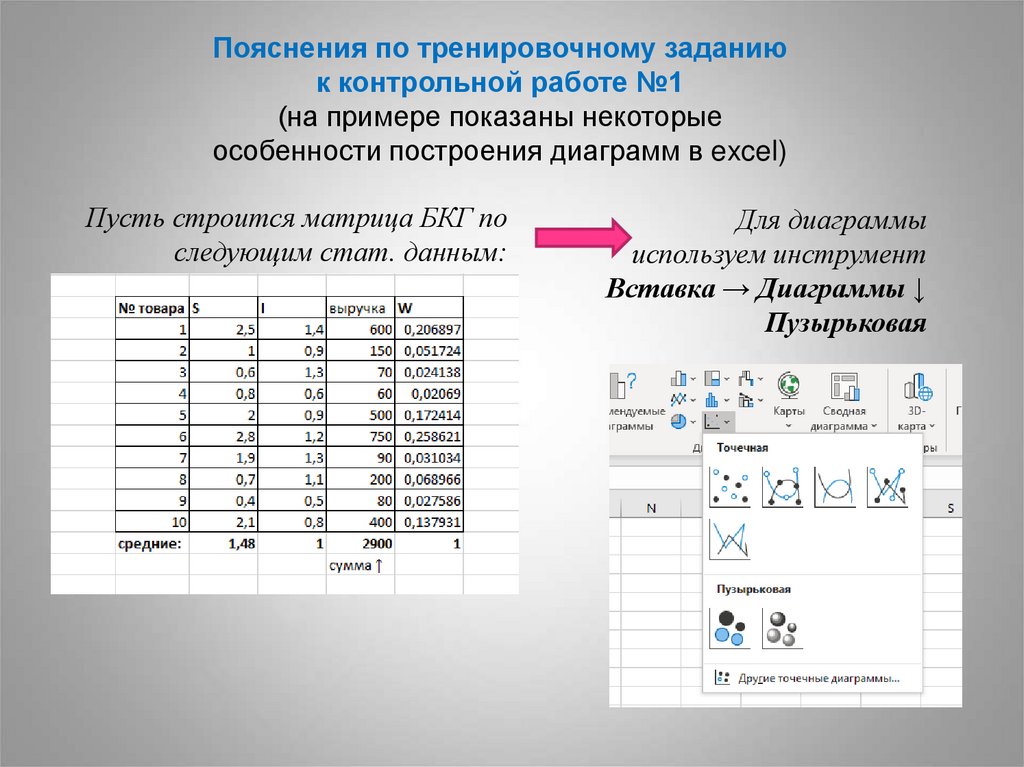1024x767 pixels.
Task: Expand line chart dropdown arrow
Action: pos(692,400)
